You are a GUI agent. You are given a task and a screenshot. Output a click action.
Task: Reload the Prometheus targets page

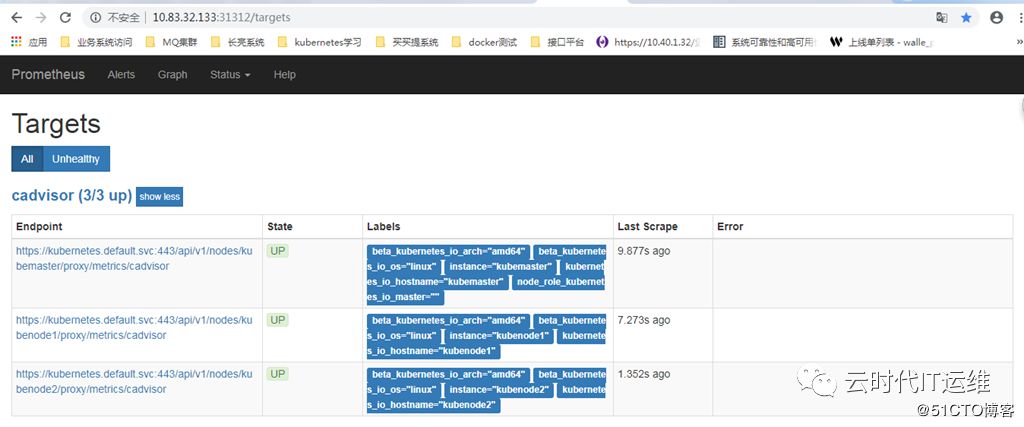pyautogui.click(x=65, y=18)
